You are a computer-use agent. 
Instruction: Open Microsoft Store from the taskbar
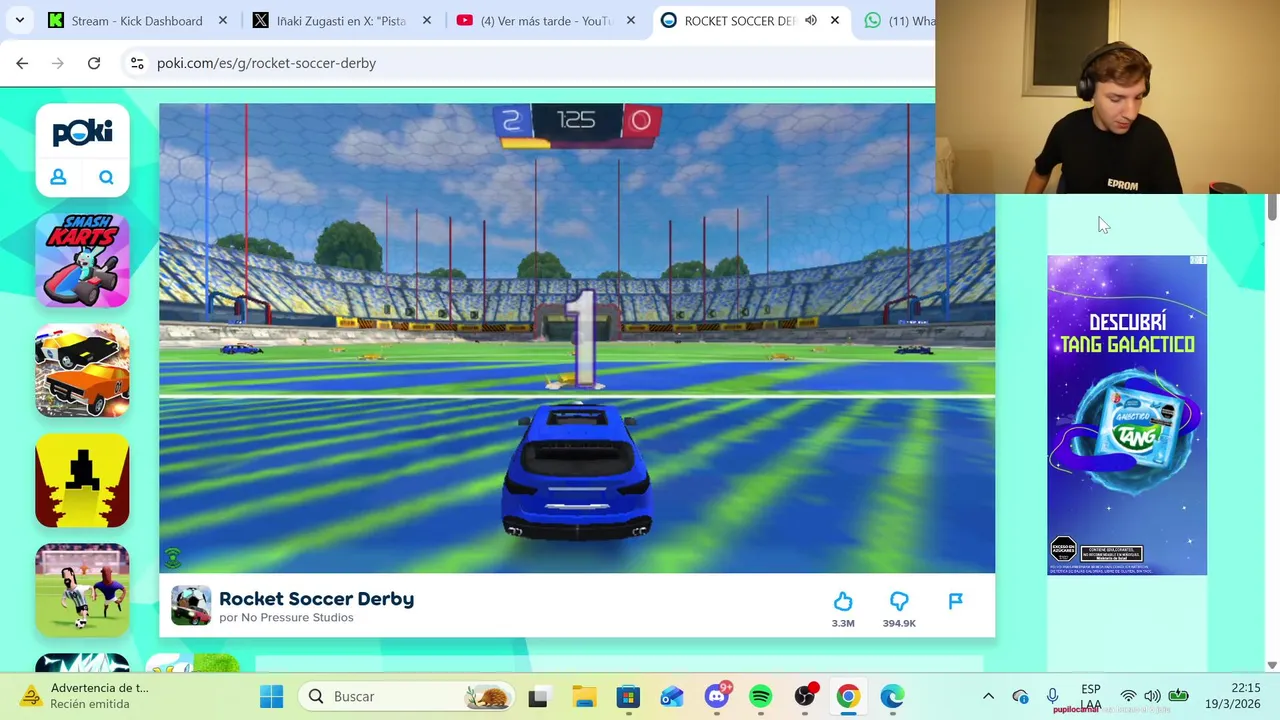[x=628, y=696]
